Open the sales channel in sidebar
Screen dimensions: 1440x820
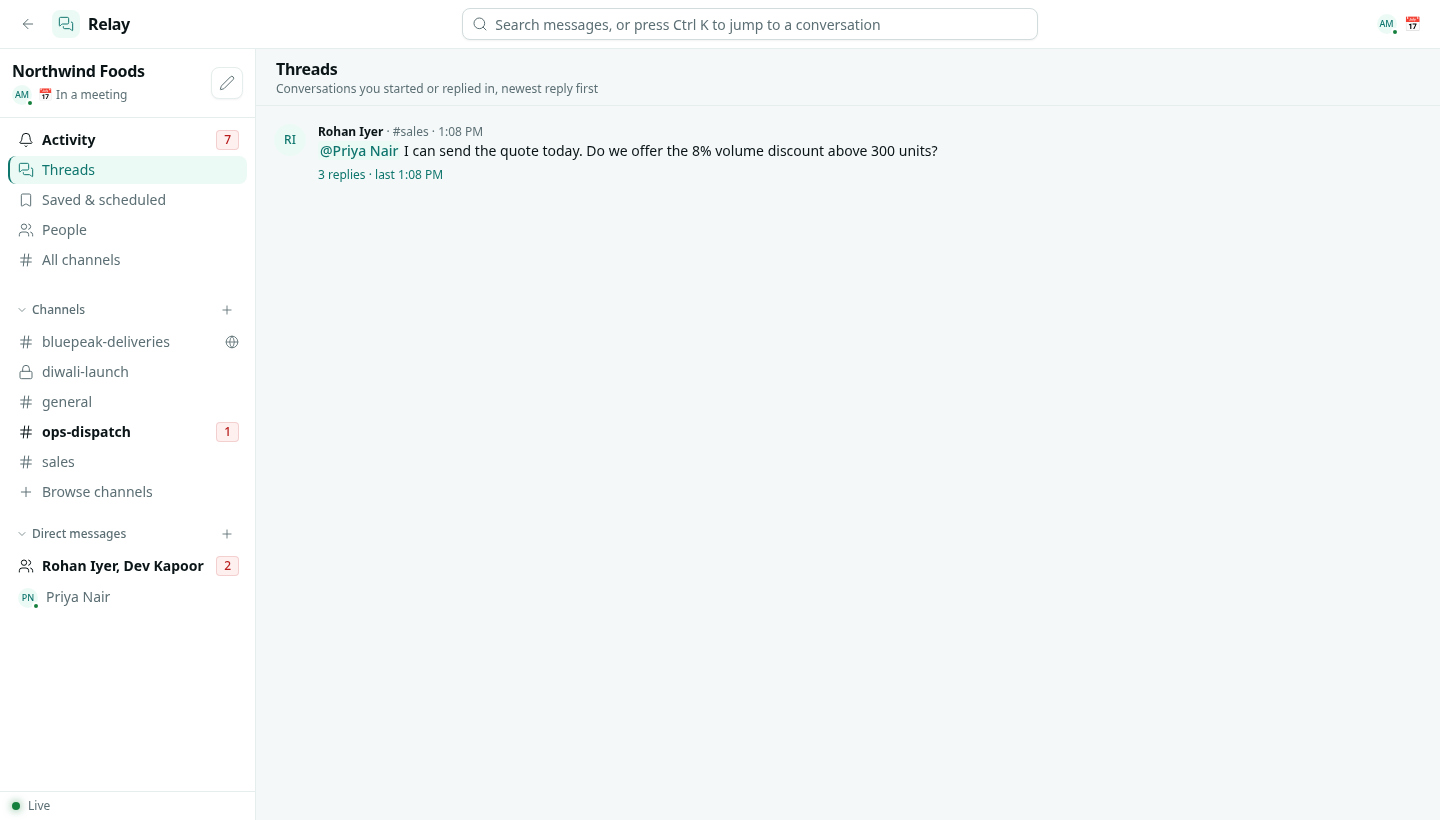tap(127, 462)
